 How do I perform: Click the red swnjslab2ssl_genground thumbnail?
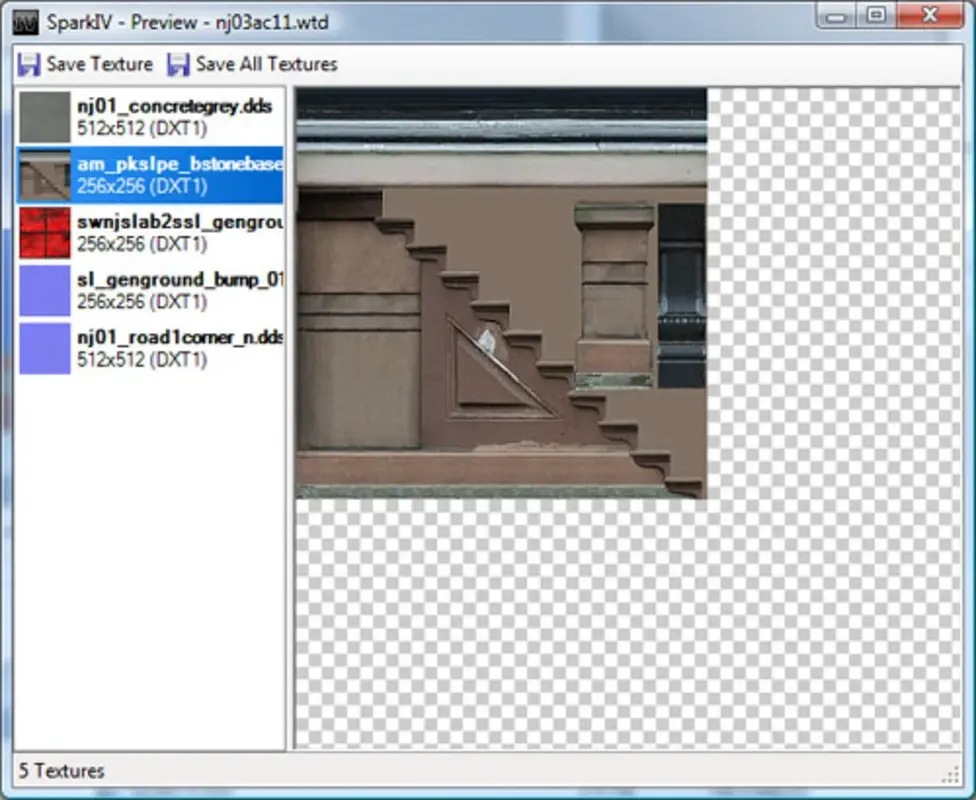pyautogui.click(x=43, y=232)
